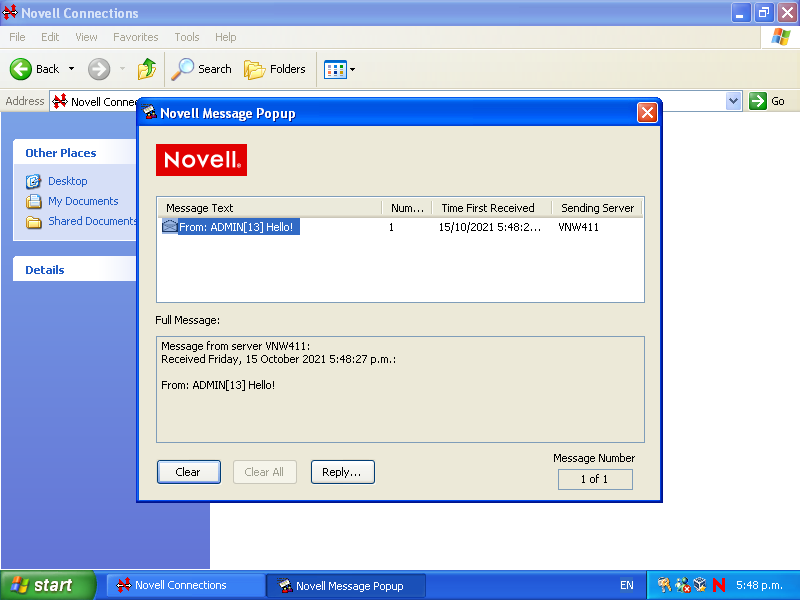Click the green Back arrow icon
The height and width of the screenshot is (600, 800).
pos(21,69)
